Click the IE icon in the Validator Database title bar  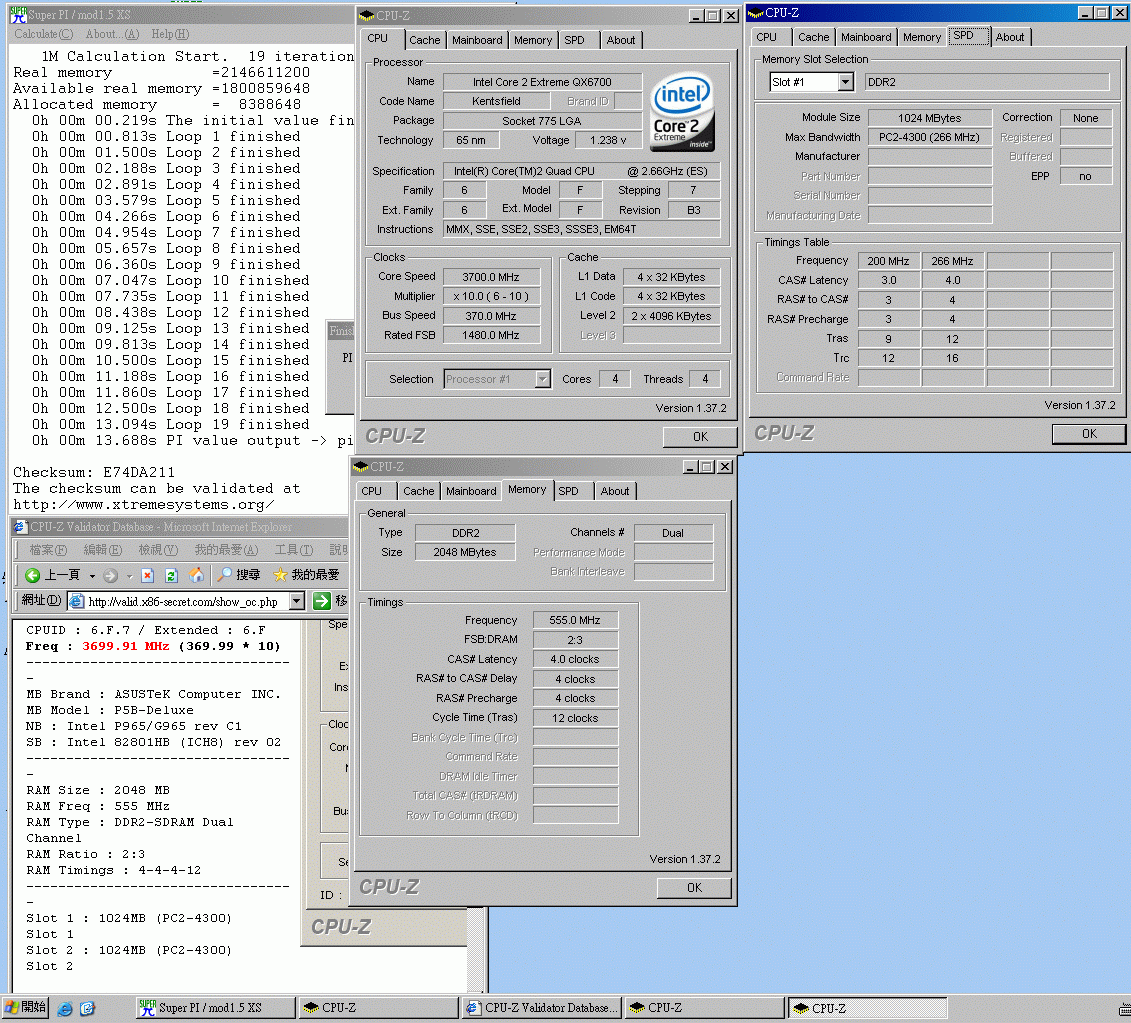tap(20, 527)
